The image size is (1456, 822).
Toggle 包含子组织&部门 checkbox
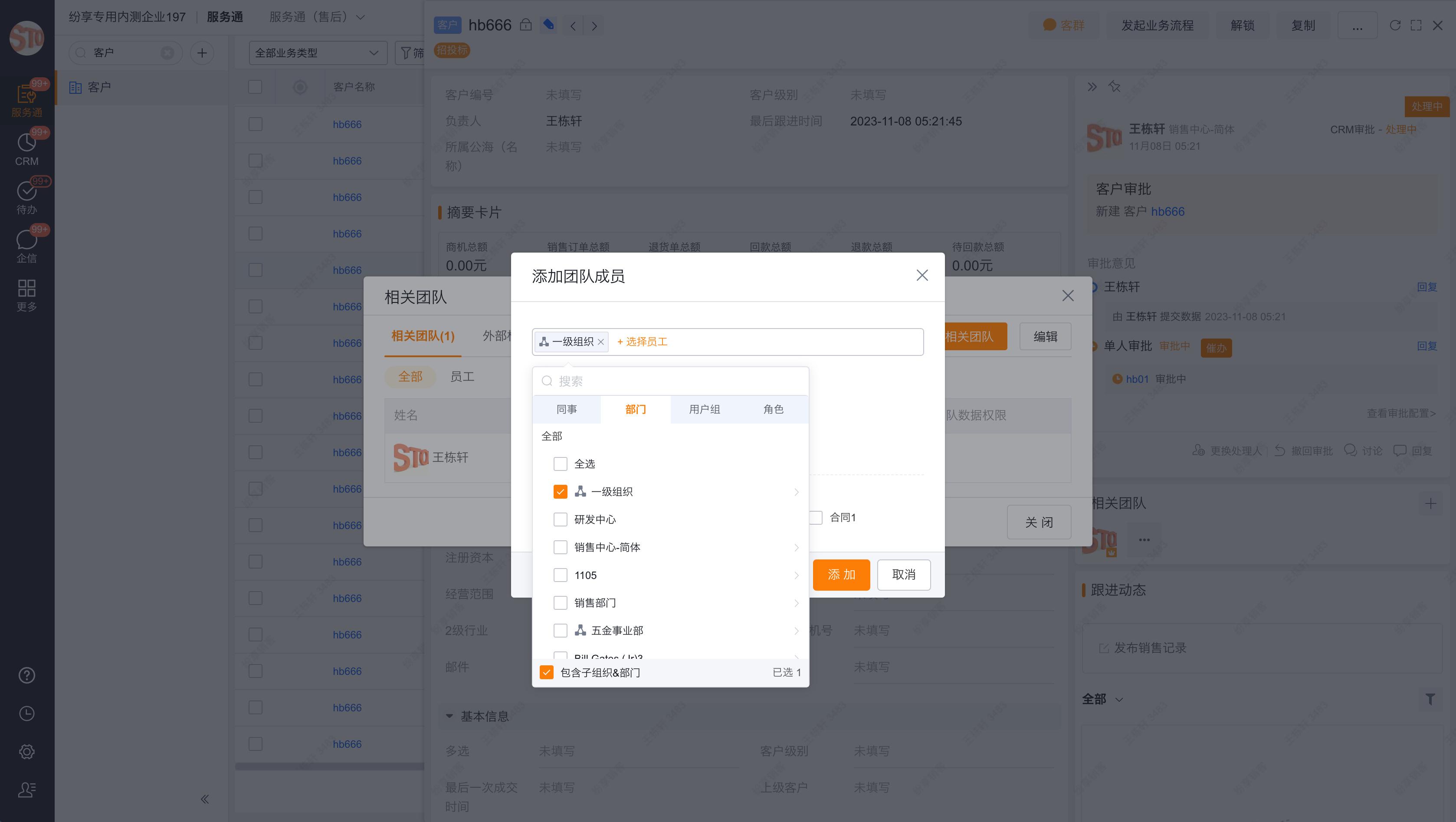pyautogui.click(x=547, y=672)
